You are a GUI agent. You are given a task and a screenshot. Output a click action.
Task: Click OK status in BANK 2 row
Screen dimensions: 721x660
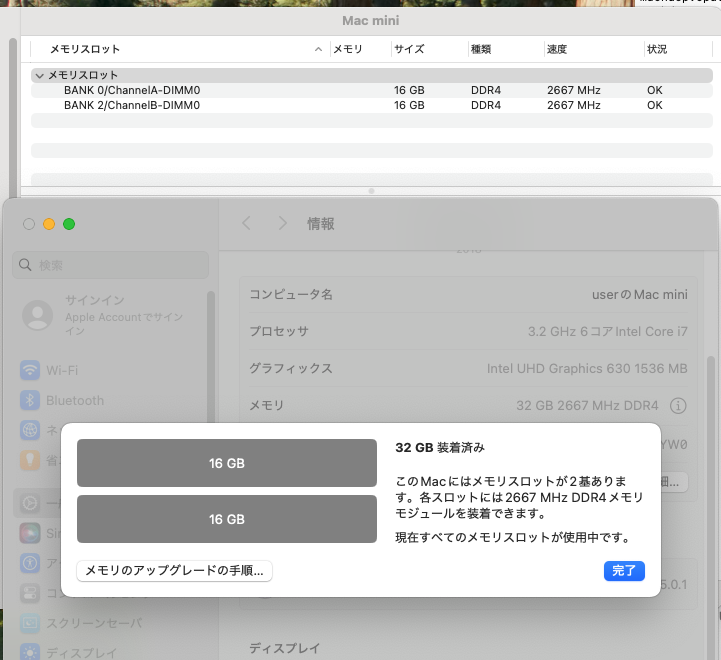tap(655, 105)
